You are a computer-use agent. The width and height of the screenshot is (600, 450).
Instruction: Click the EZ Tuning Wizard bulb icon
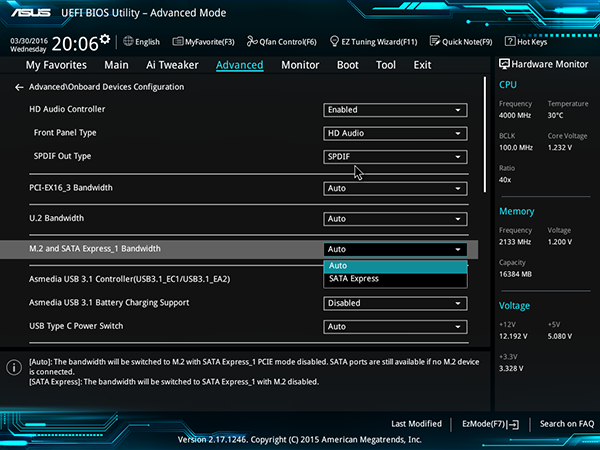coord(334,41)
